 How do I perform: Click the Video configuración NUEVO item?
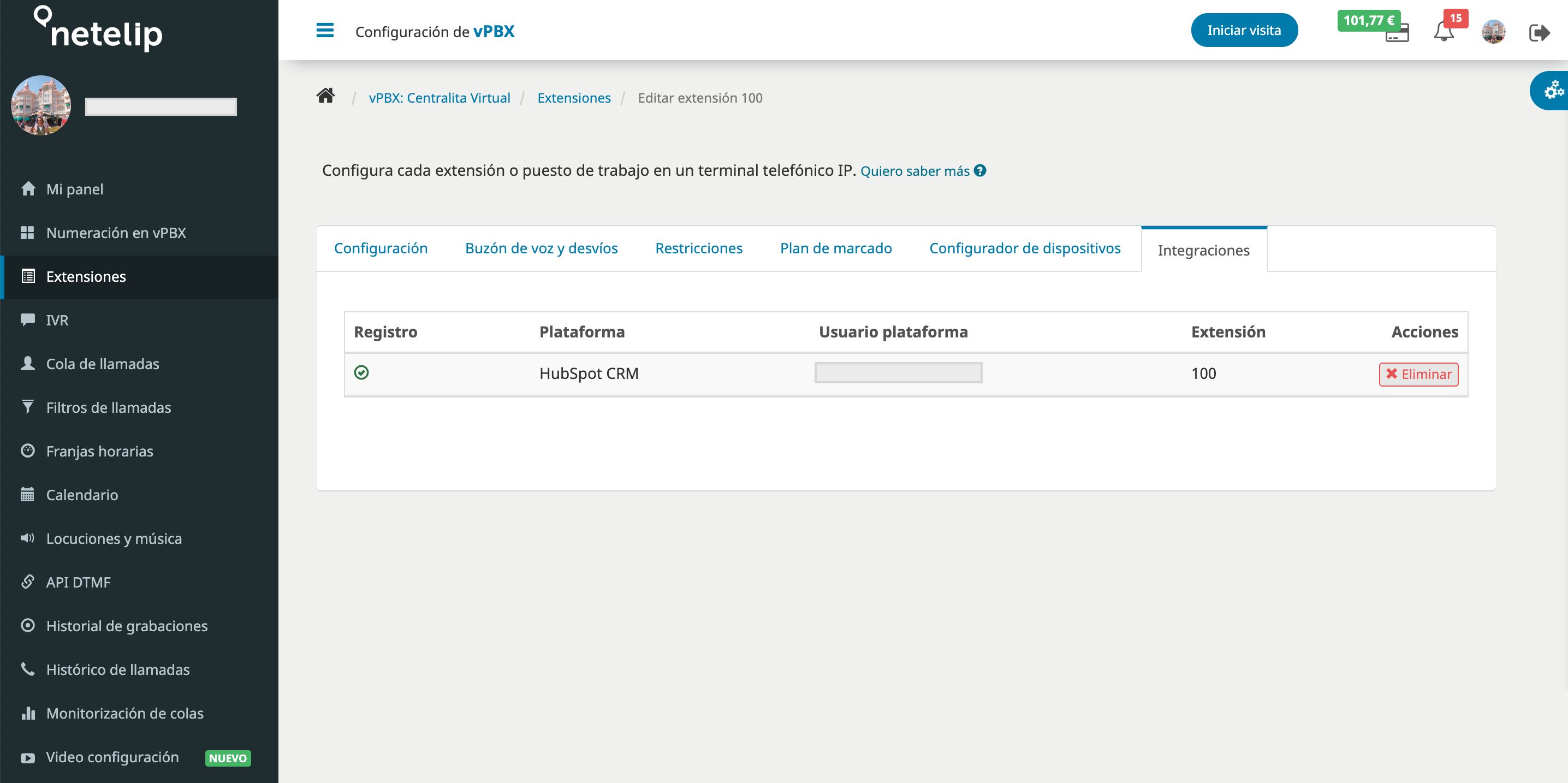tap(139, 758)
